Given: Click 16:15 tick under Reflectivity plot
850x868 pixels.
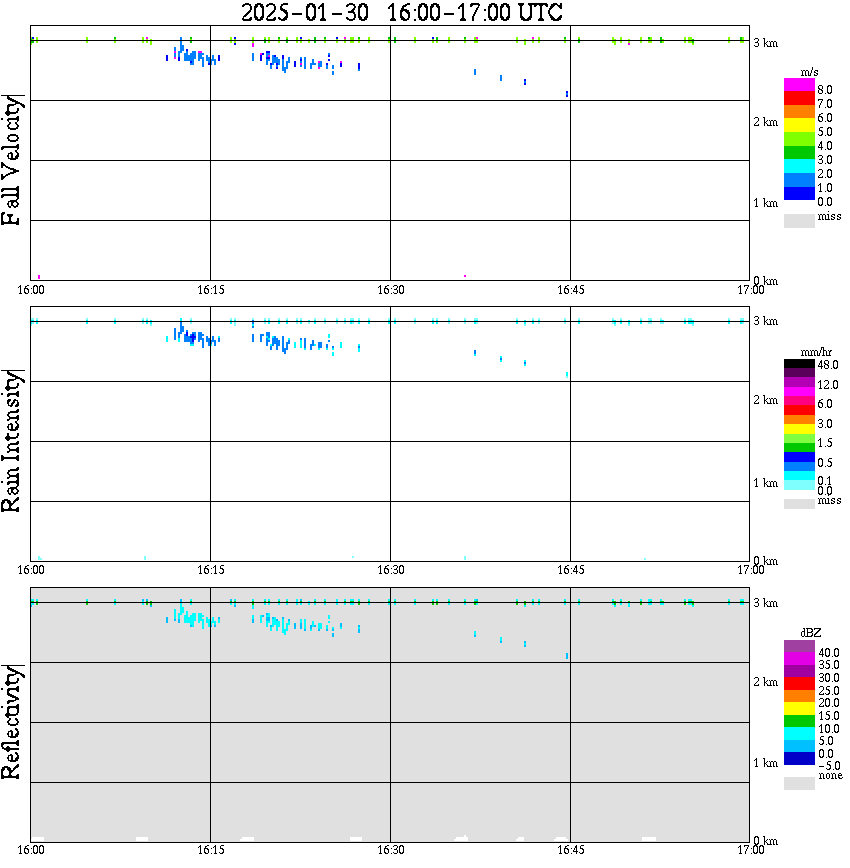Looking at the screenshot, I should (x=210, y=850).
